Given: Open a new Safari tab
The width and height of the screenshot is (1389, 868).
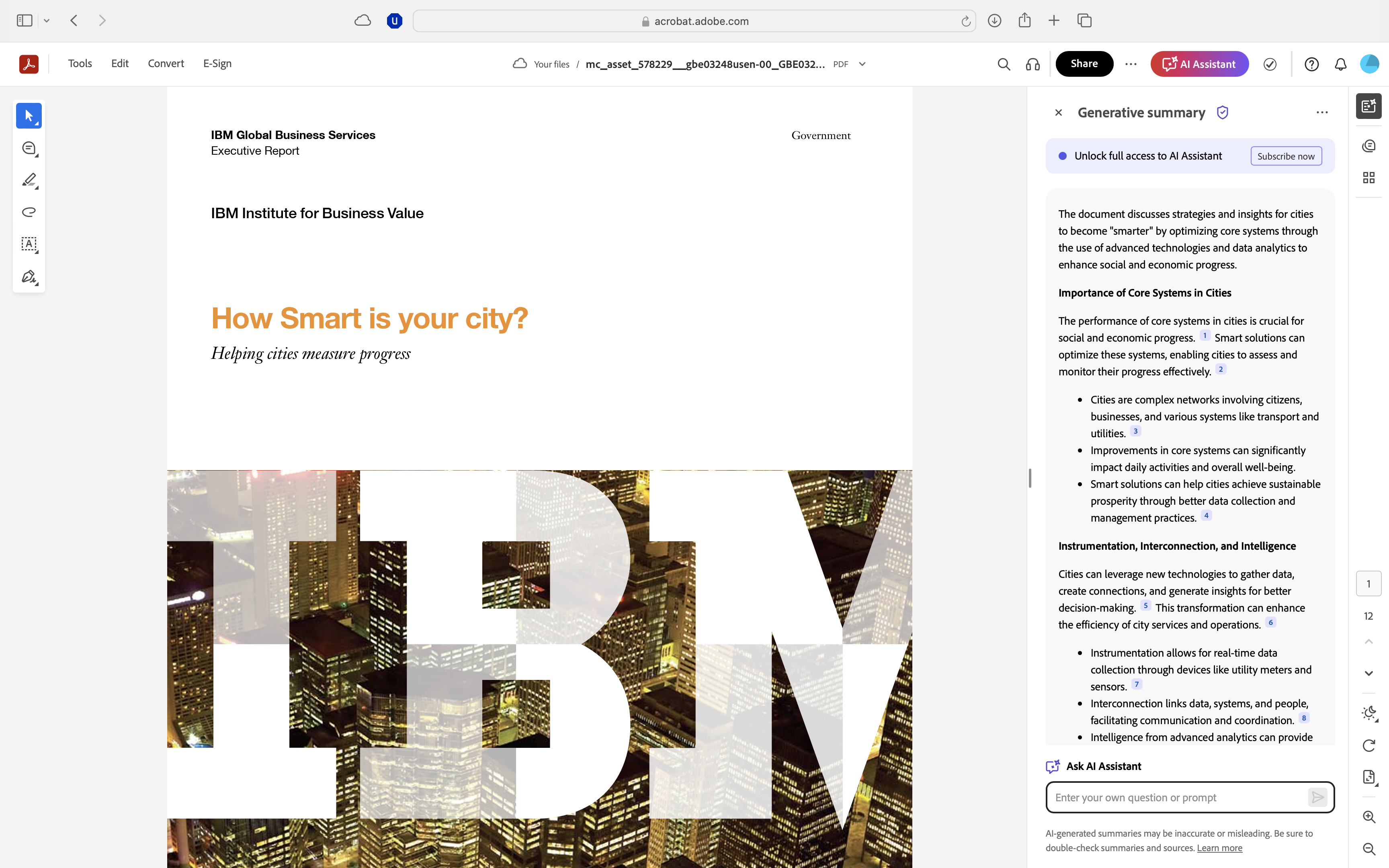Looking at the screenshot, I should 1054,20.
